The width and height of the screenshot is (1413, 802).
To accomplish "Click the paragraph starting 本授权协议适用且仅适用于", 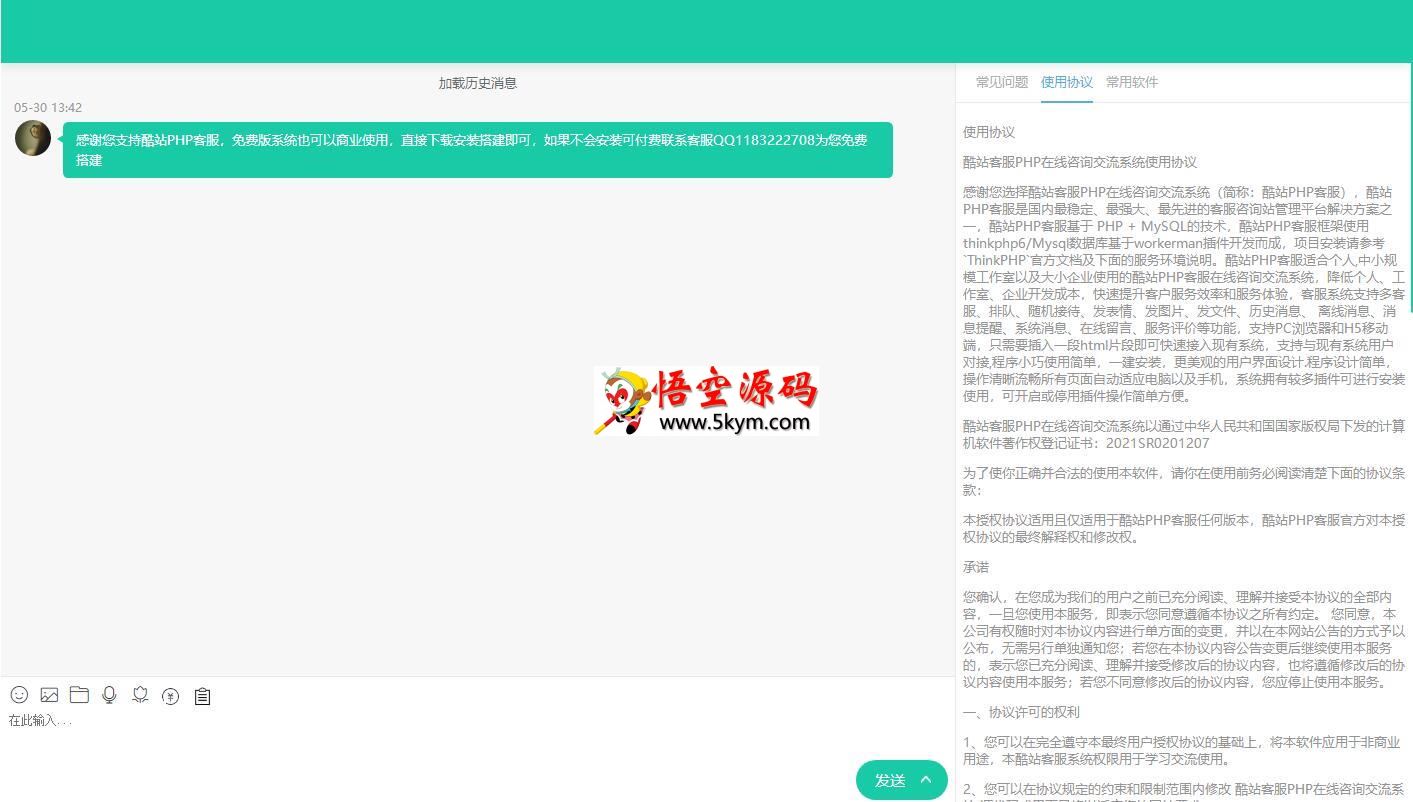I will coord(1183,528).
